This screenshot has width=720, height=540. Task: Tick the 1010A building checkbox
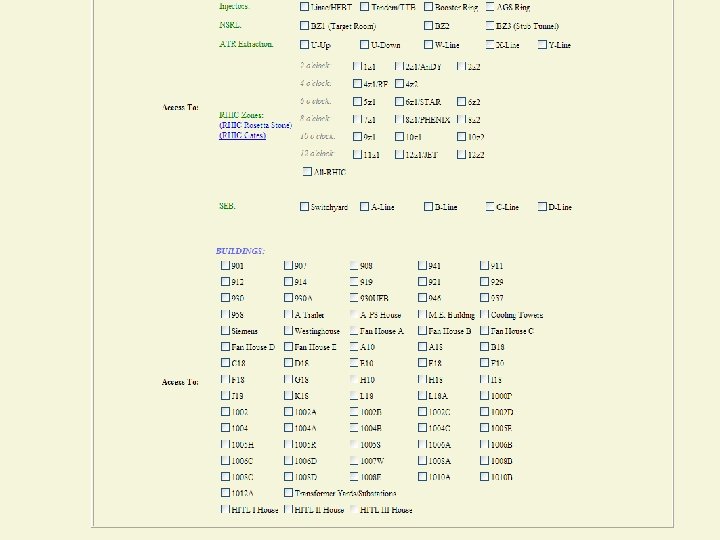(x=422, y=476)
